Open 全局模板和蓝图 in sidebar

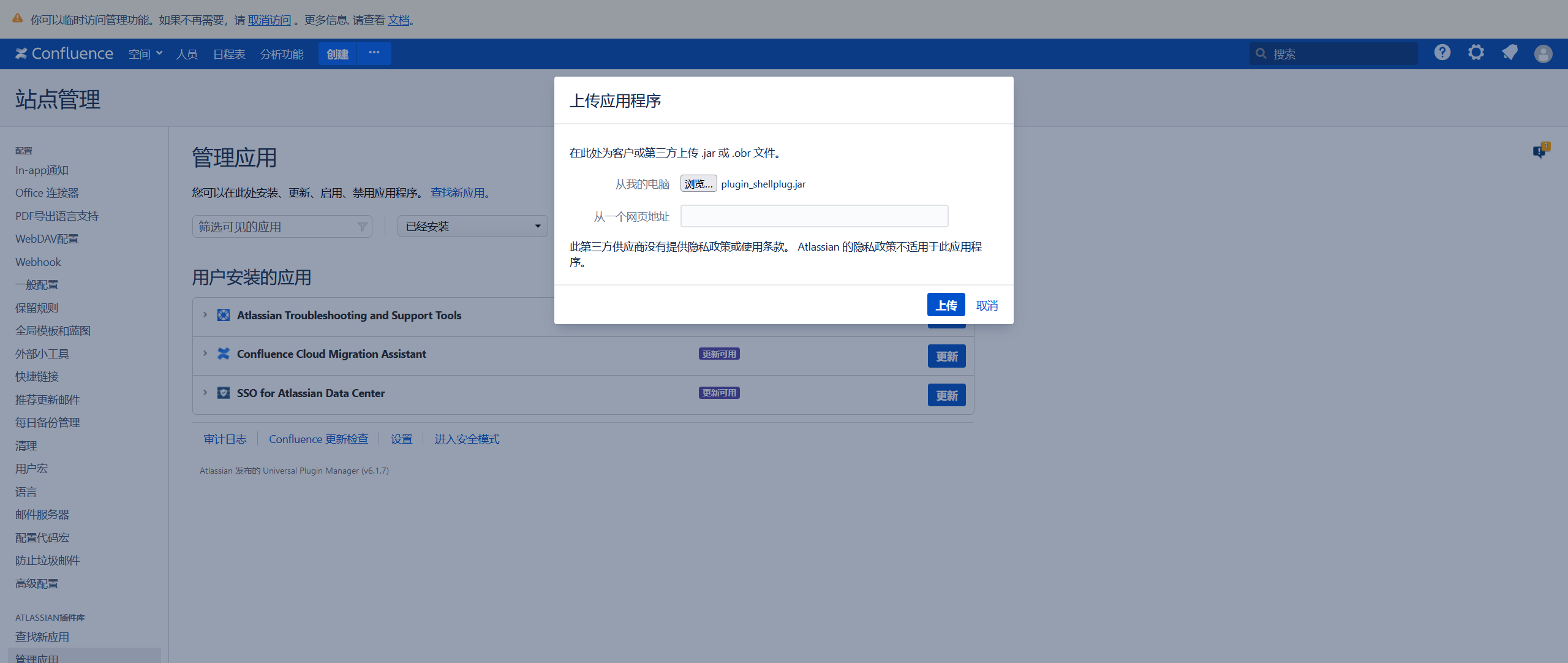(53, 330)
